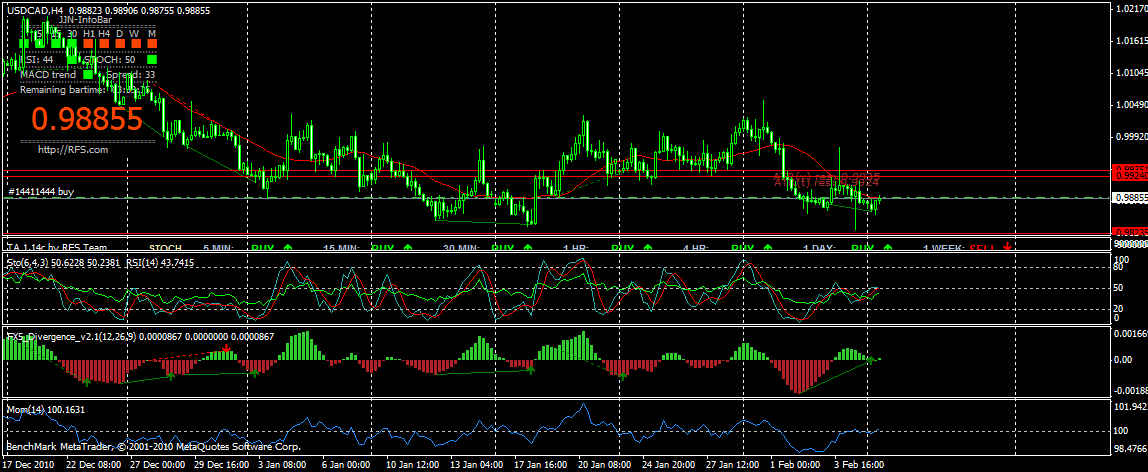Click the red W timeframe indicator square

(136, 44)
